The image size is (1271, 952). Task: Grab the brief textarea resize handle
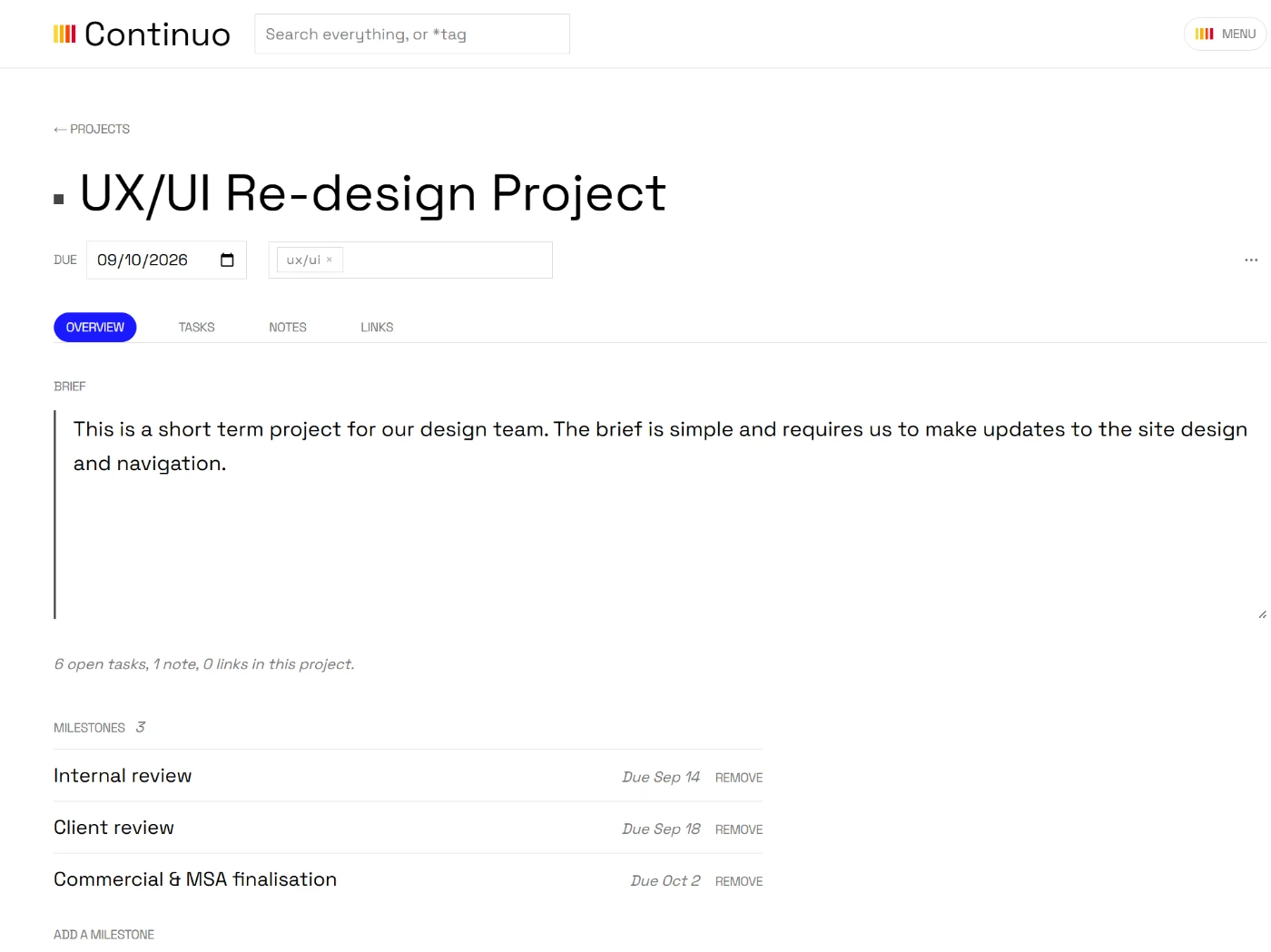coord(1262,614)
